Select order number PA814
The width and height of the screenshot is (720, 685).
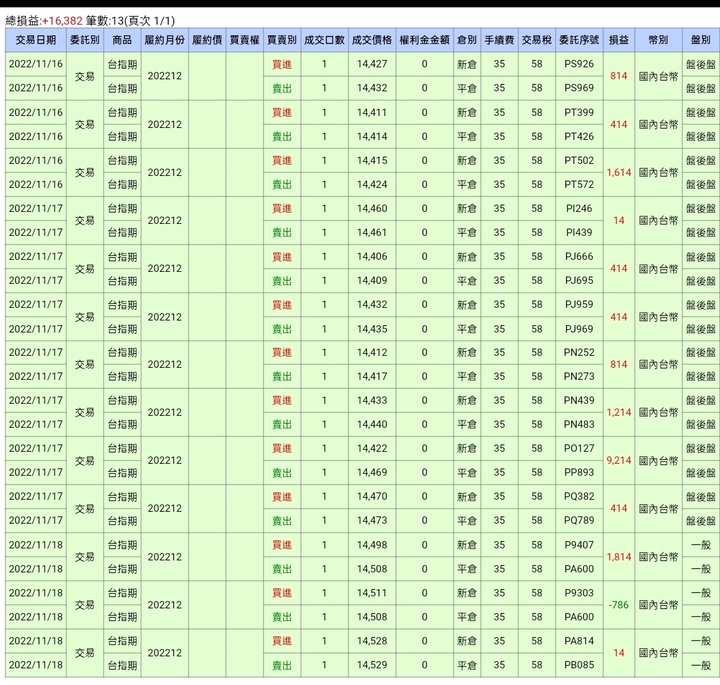pos(579,641)
